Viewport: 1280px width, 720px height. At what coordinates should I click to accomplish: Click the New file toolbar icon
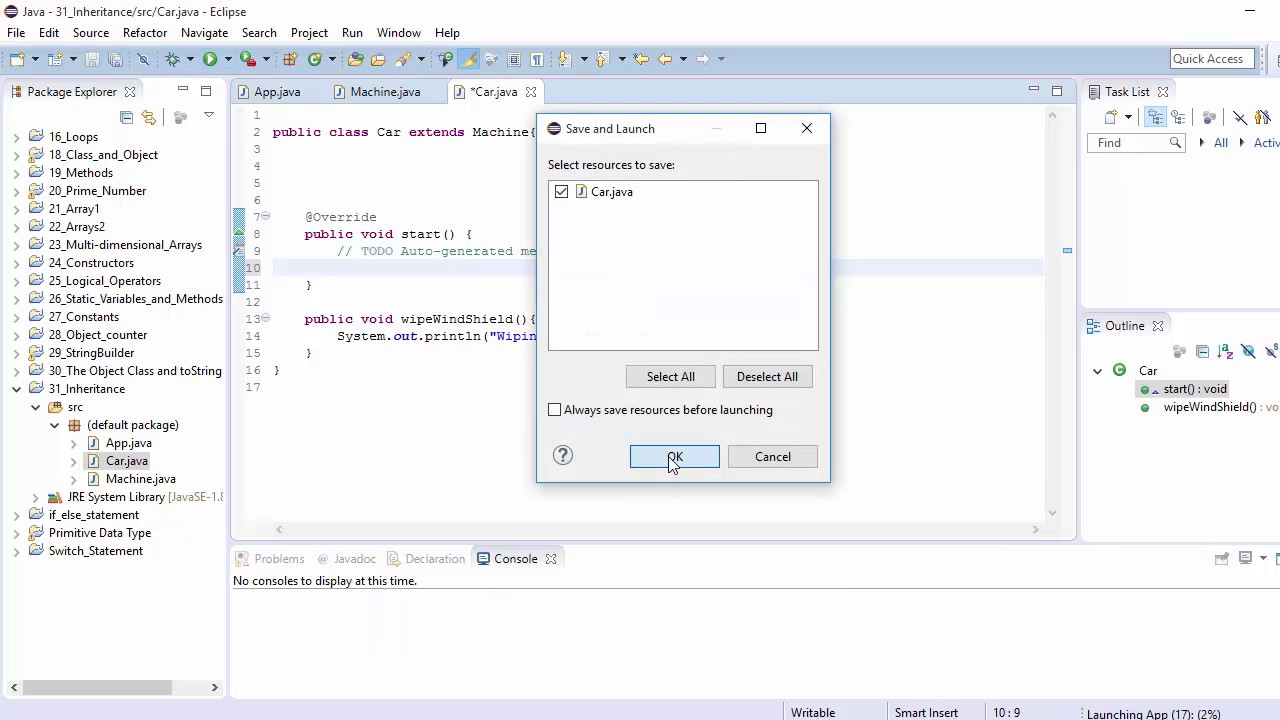click(x=17, y=59)
